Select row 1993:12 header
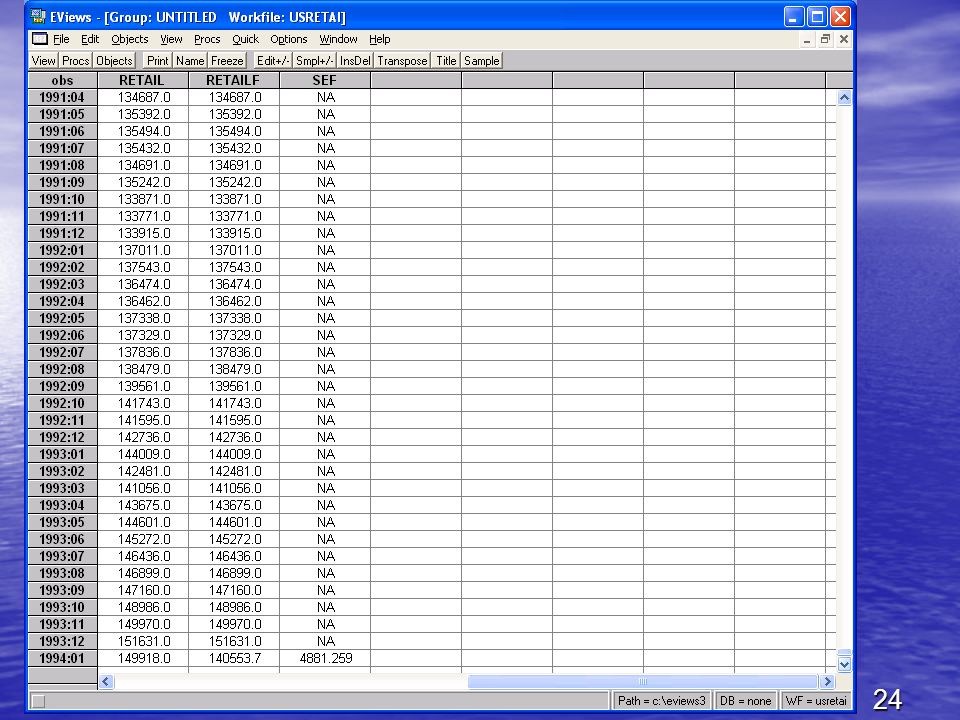Viewport: 960px width, 720px height. (x=62, y=641)
